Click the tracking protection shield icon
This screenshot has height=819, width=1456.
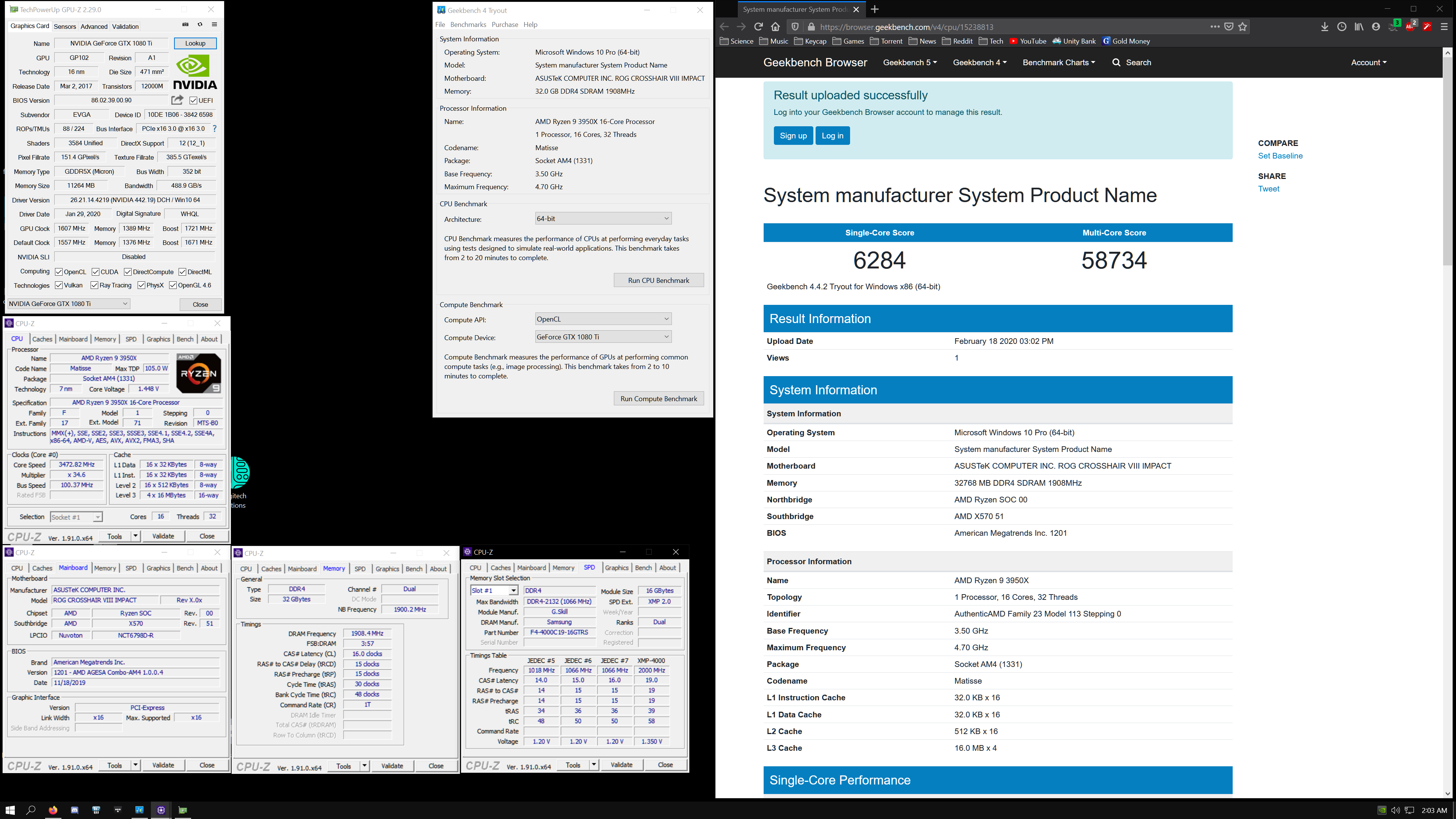(795, 27)
